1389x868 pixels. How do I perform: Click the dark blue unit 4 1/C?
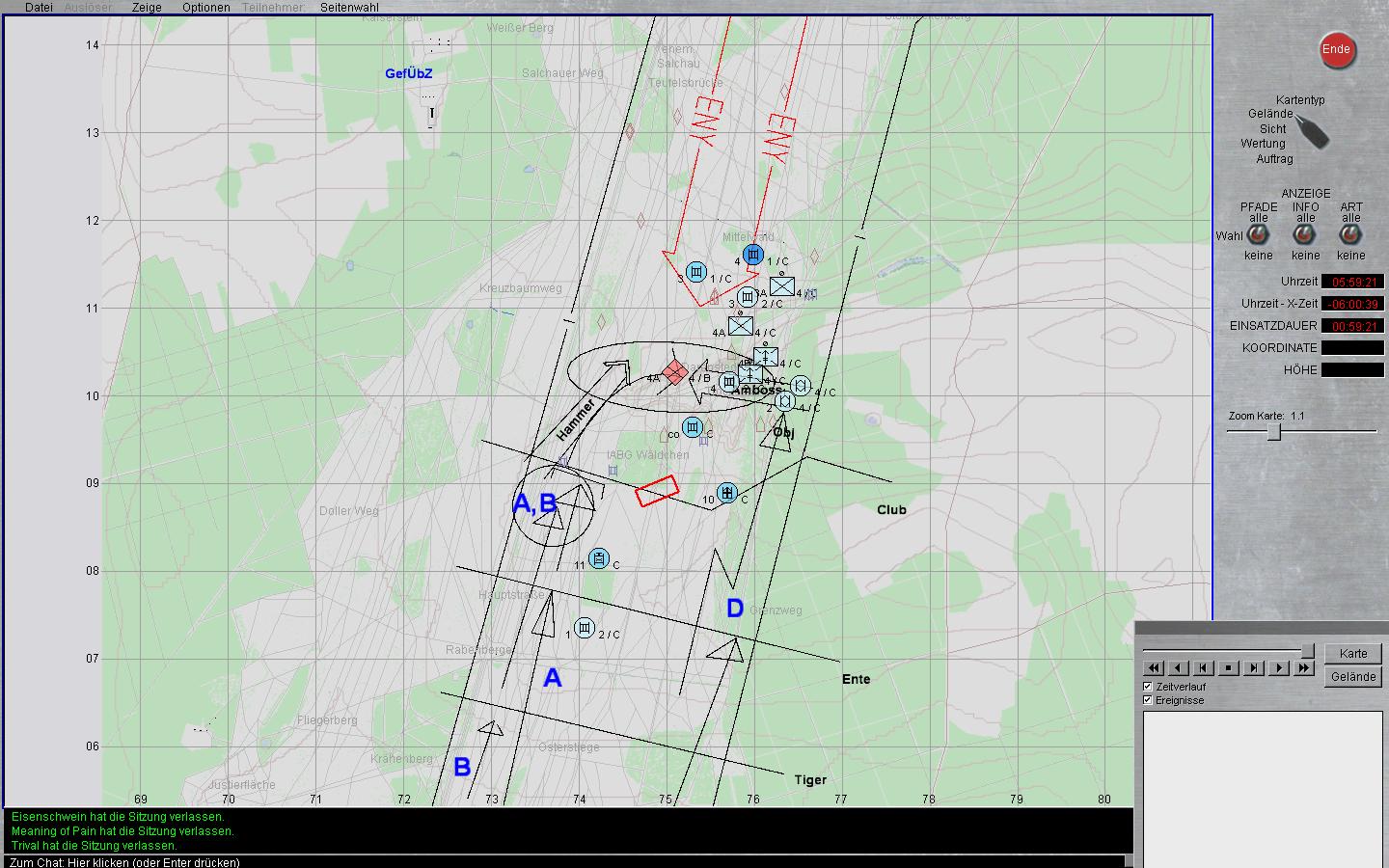pos(753,255)
